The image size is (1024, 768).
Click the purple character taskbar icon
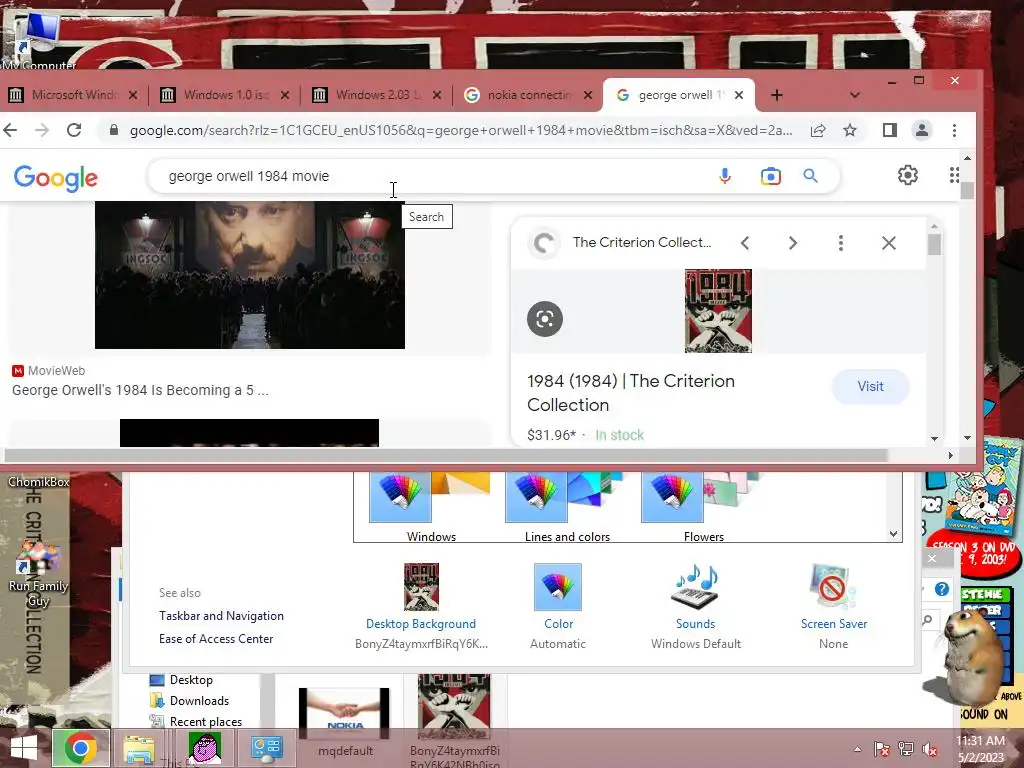click(x=204, y=748)
